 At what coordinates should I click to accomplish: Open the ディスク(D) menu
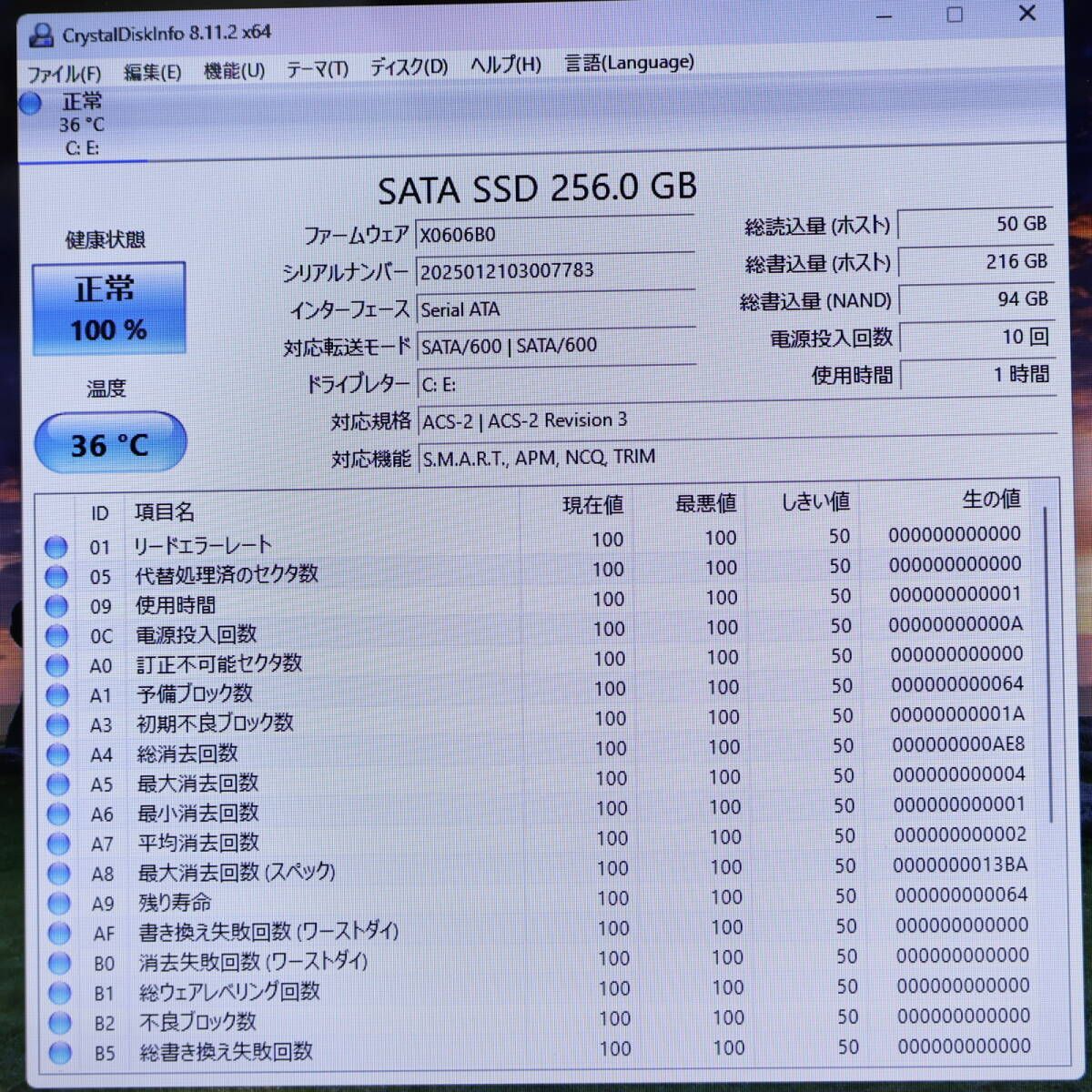[409, 67]
